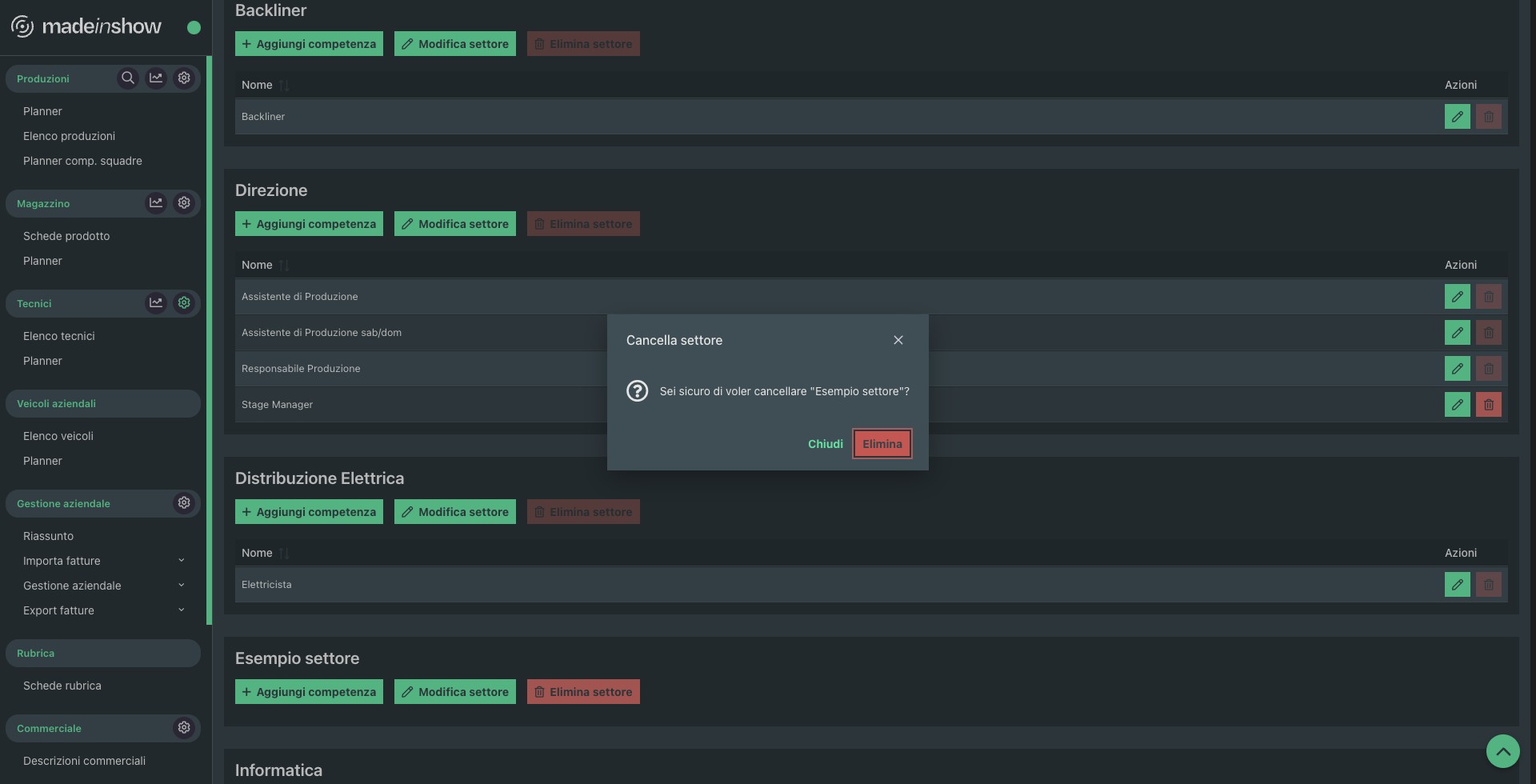The image size is (1536, 784).
Task: Edit the Stage Manager row
Action: (x=1457, y=405)
